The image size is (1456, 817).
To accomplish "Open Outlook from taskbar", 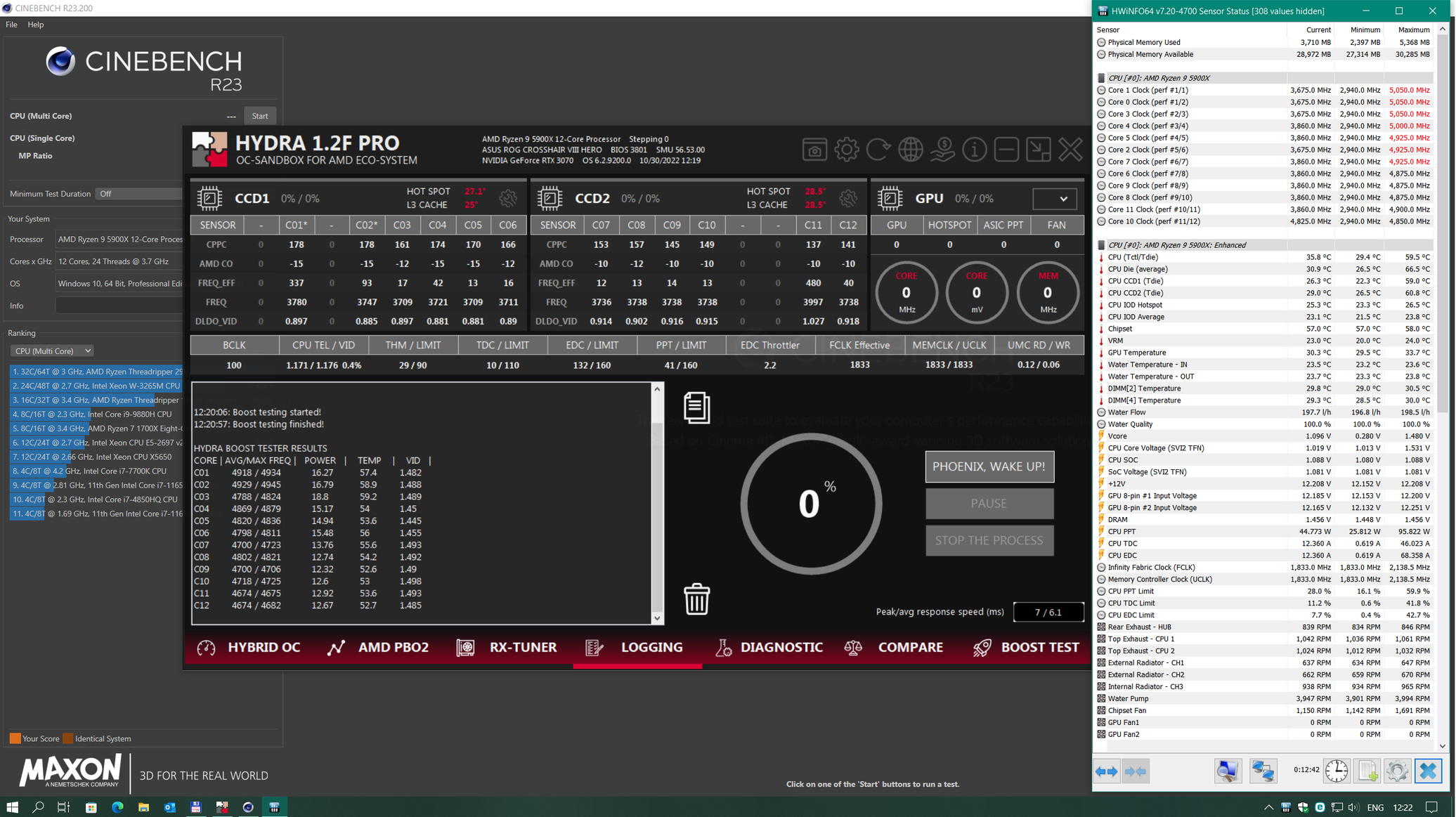I will pos(169,807).
